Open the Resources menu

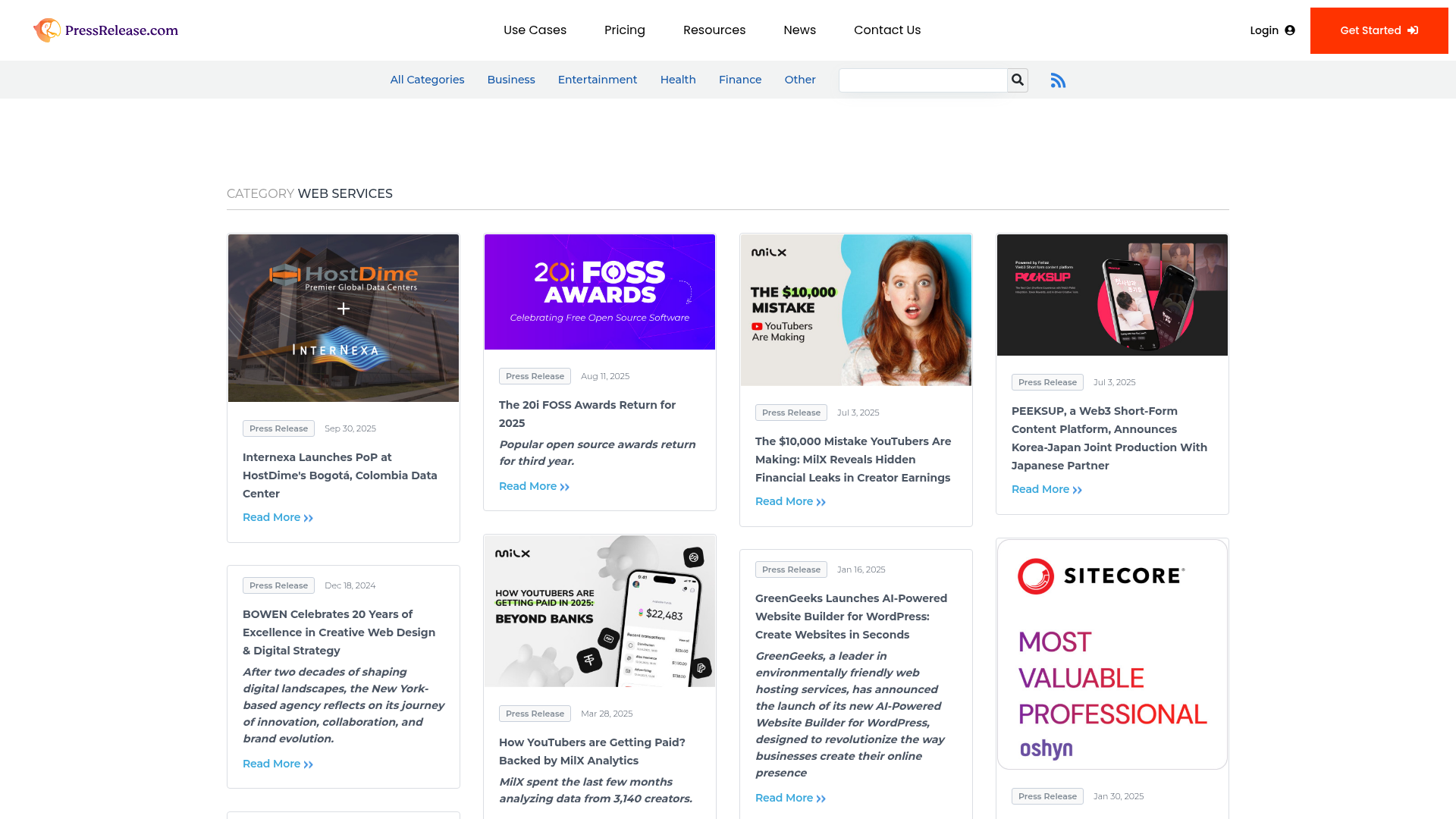tap(714, 30)
